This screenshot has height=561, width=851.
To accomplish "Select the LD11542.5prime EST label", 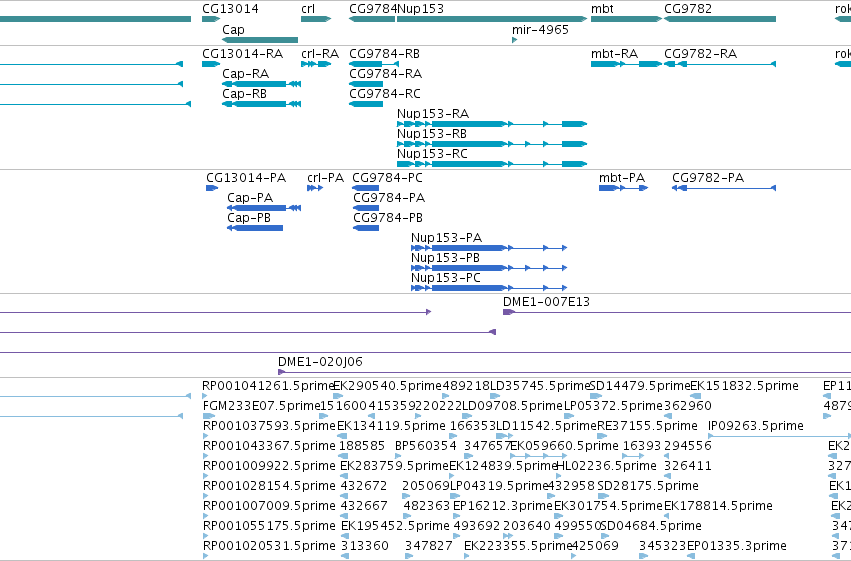I will [x=546, y=426].
